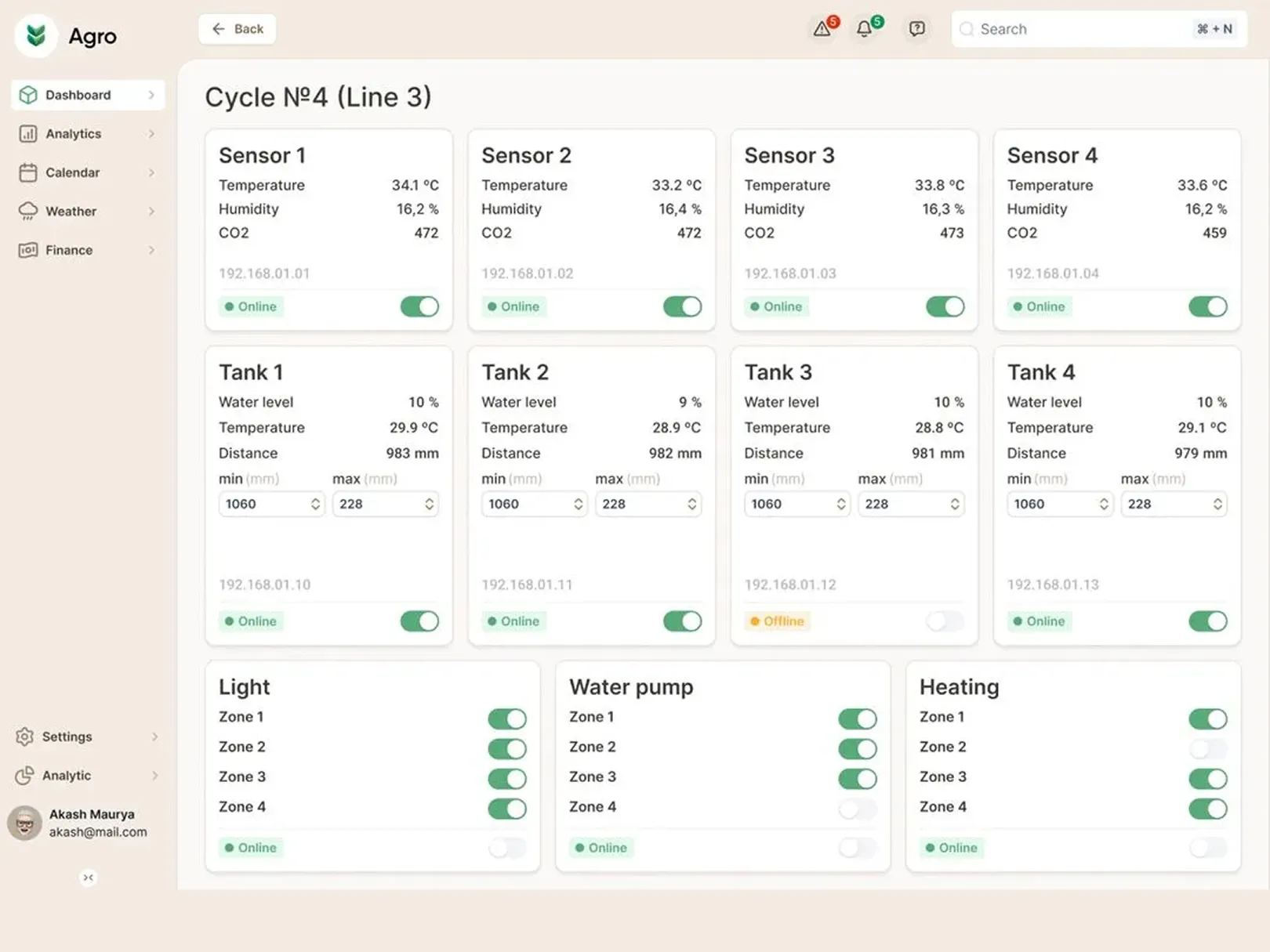Click Tank 2 min input showing 1060
The height and width of the screenshot is (952, 1270).
pyautogui.click(x=534, y=504)
